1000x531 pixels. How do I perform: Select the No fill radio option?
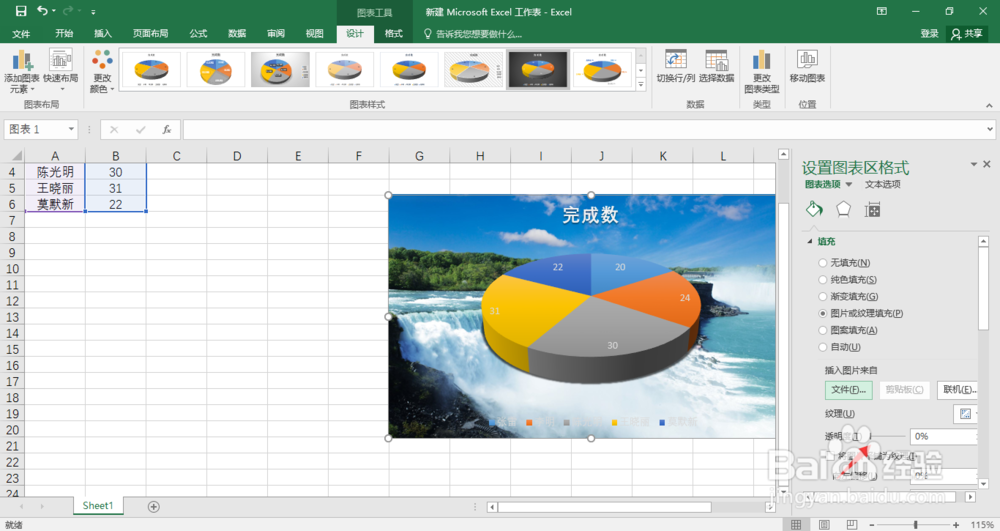[823, 263]
